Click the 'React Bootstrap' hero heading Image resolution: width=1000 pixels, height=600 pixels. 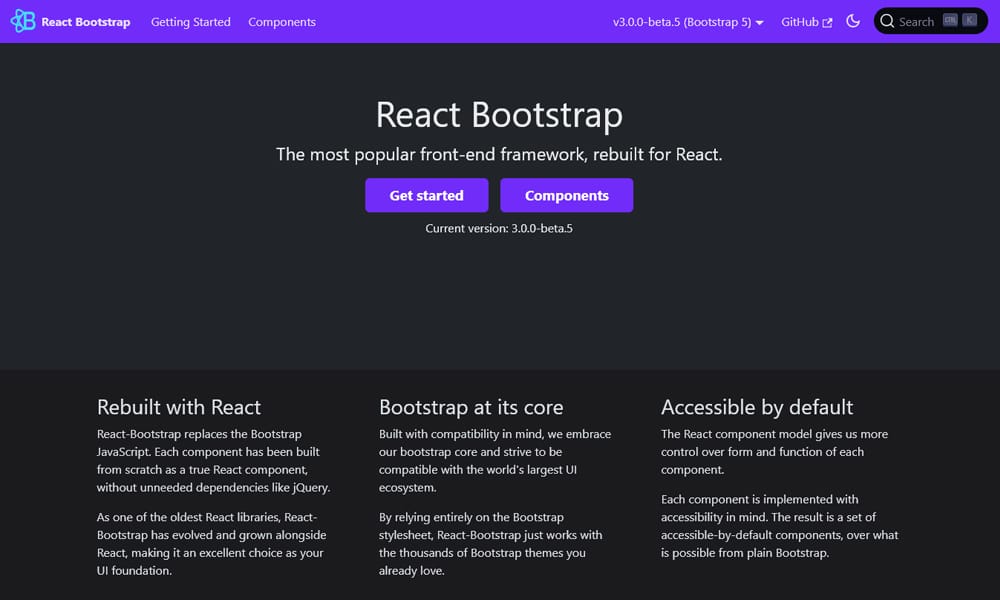499,115
